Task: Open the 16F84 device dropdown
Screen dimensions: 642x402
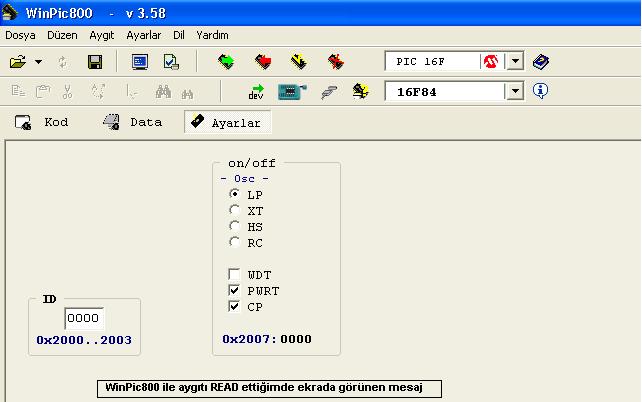Action: (515, 91)
